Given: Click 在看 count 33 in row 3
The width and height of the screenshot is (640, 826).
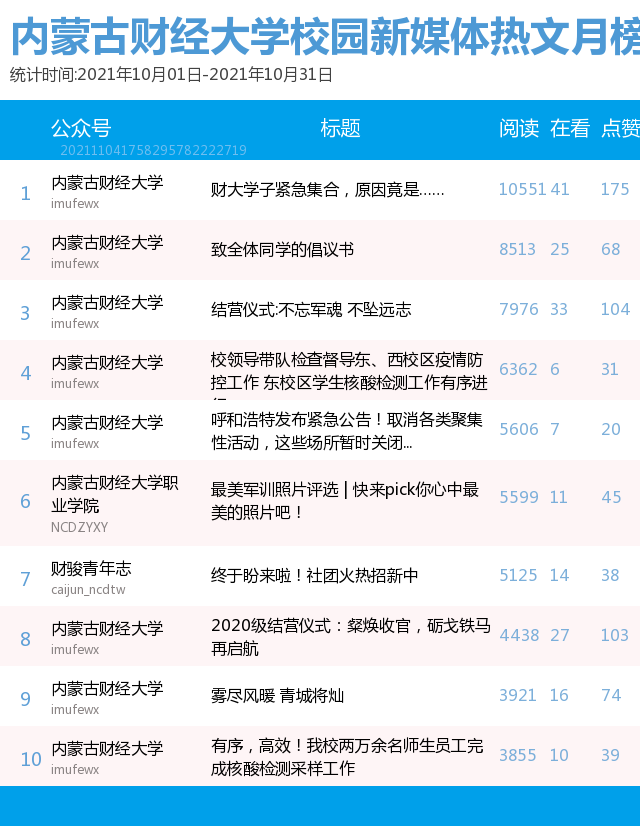Looking at the screenshot, I should click(559, 309).
